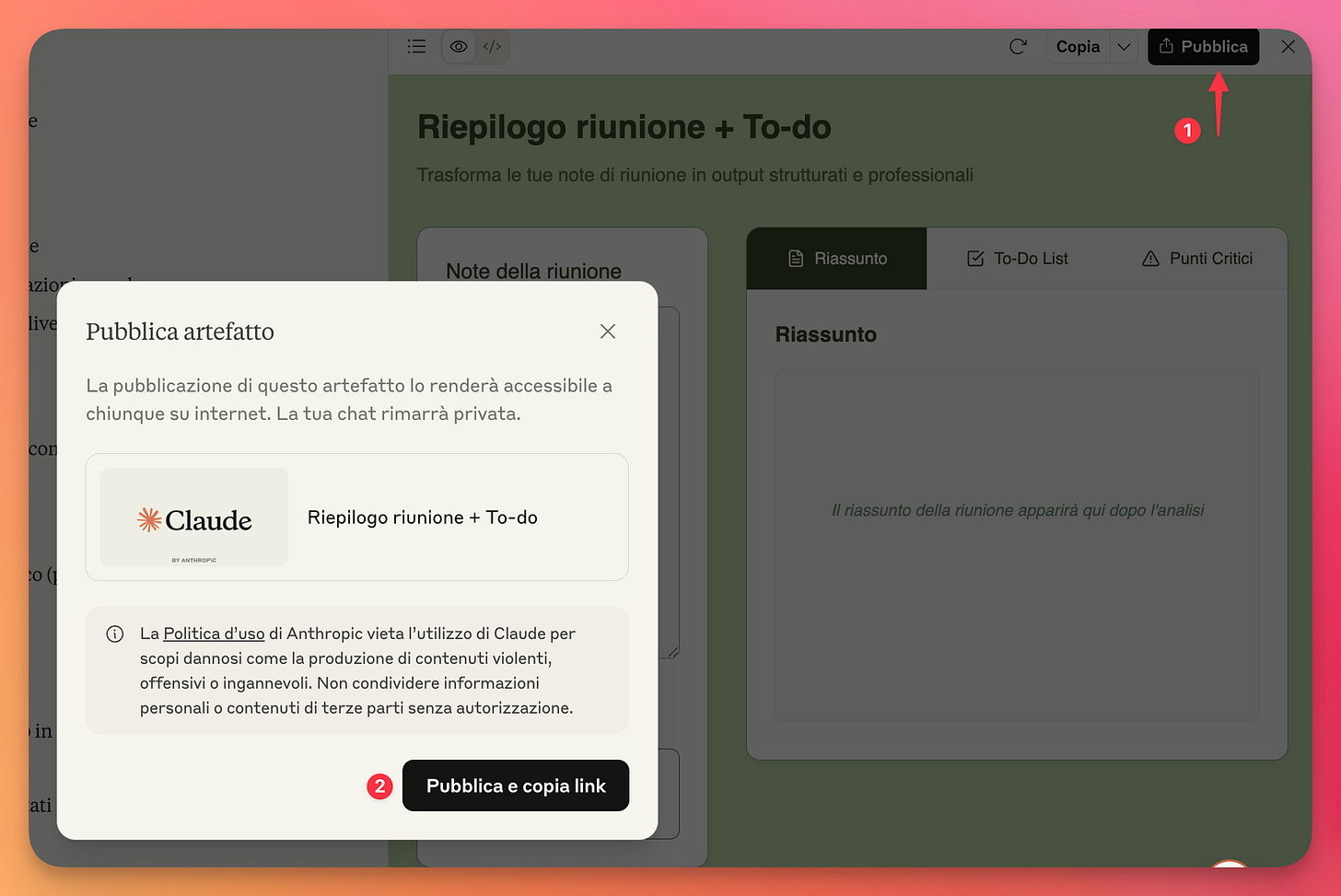The width and height of the screenshot is (1341, 896).
Task: Click the empty summary placeholder area
Action: pyautogui.click(x=1017, y=545)
